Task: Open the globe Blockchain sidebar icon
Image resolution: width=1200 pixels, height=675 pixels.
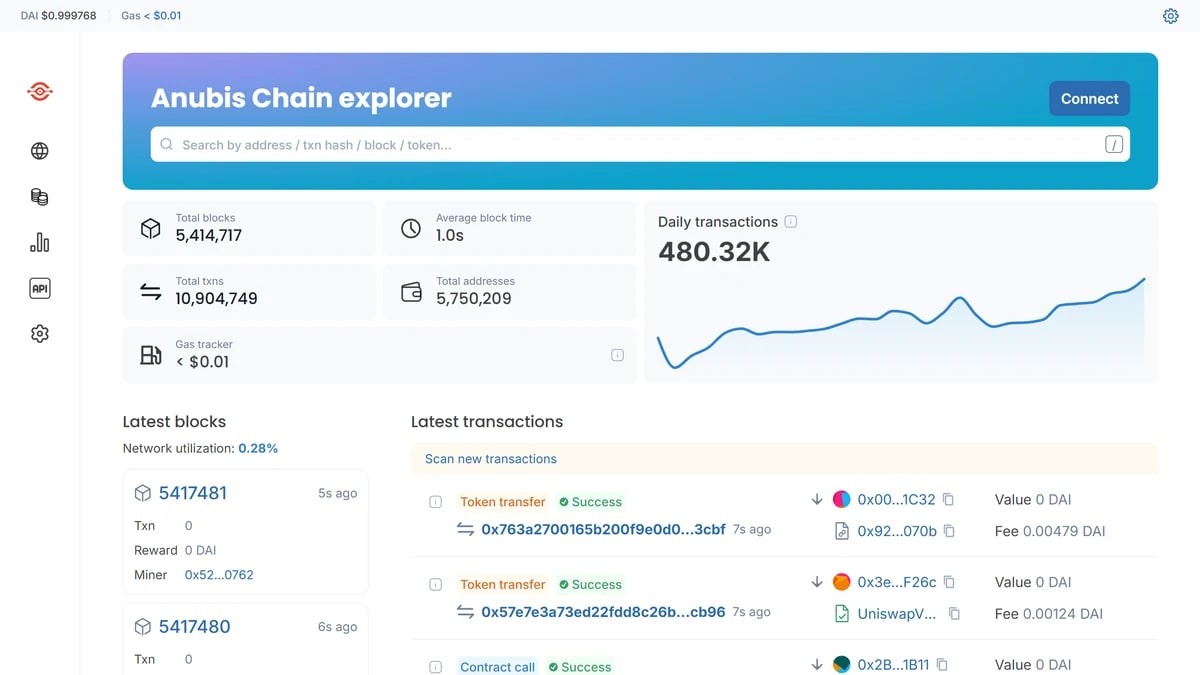Action: tap(40, 151)
